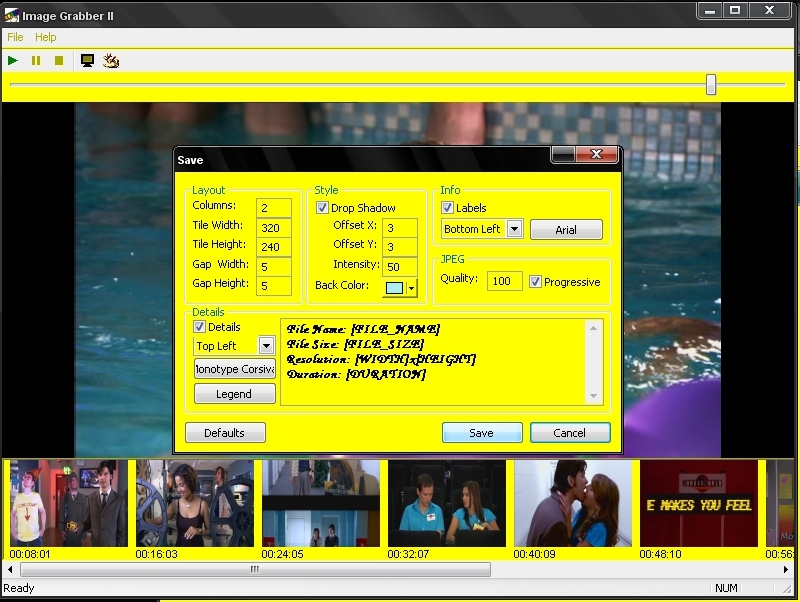Click the Gap Height input field

coord(273,286)
